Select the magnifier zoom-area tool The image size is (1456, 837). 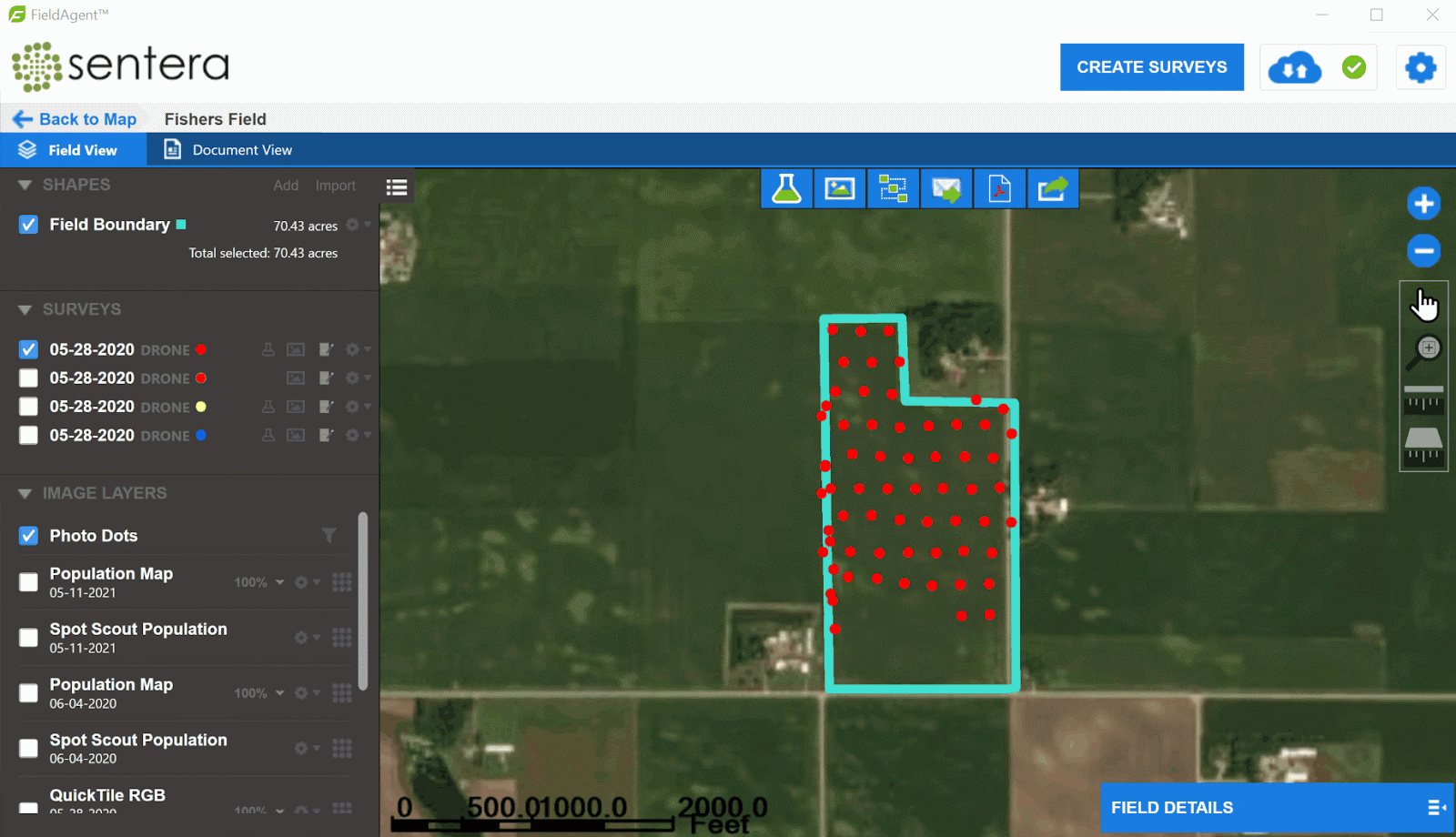[1423, 351]
